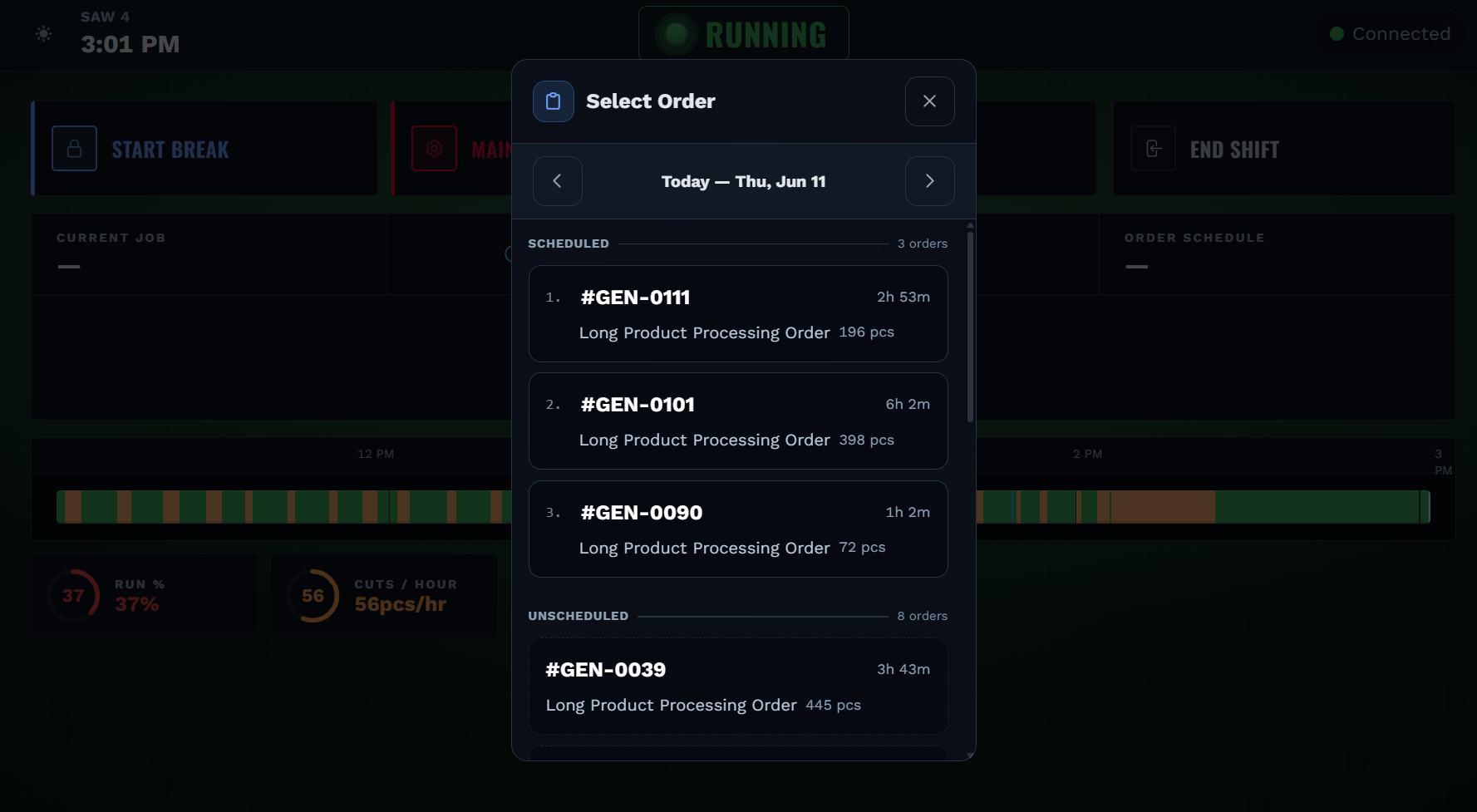Select scheduled order #GEN-0111

(738, 314)
